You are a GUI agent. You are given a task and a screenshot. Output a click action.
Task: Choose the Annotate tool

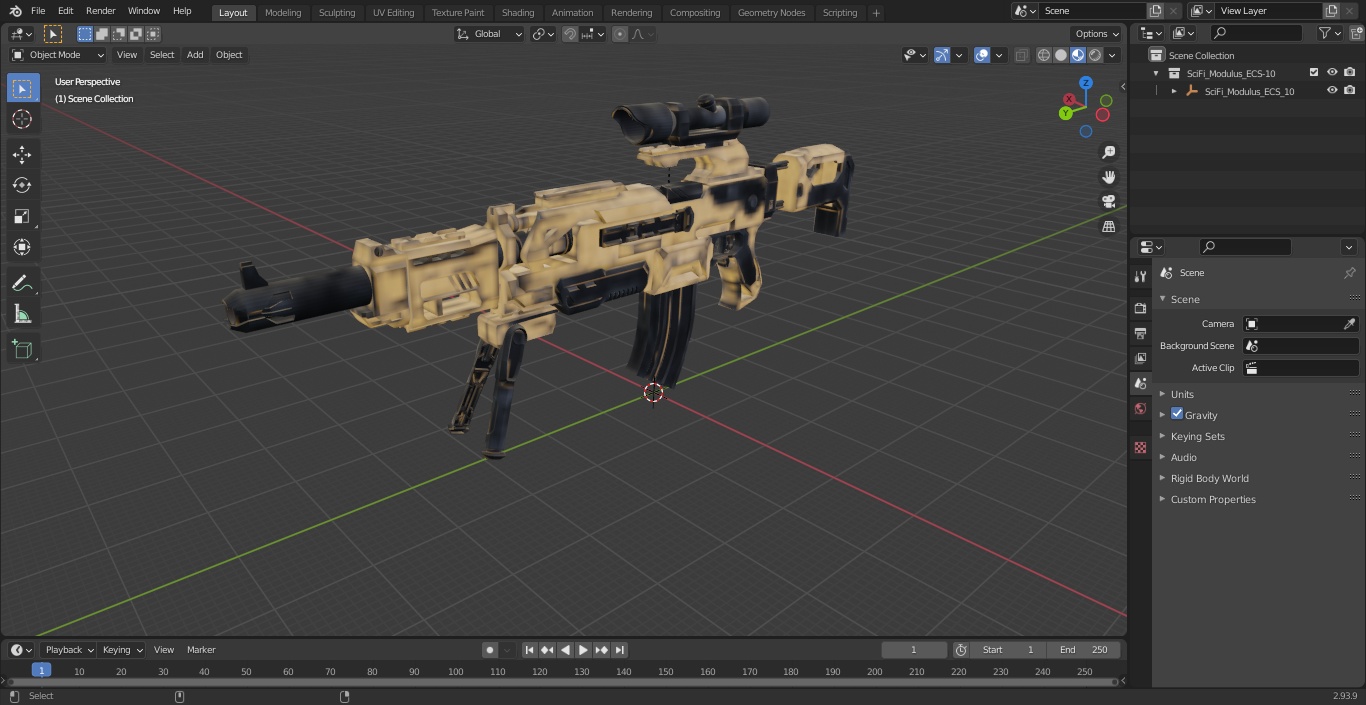click(x=22, y=283)
